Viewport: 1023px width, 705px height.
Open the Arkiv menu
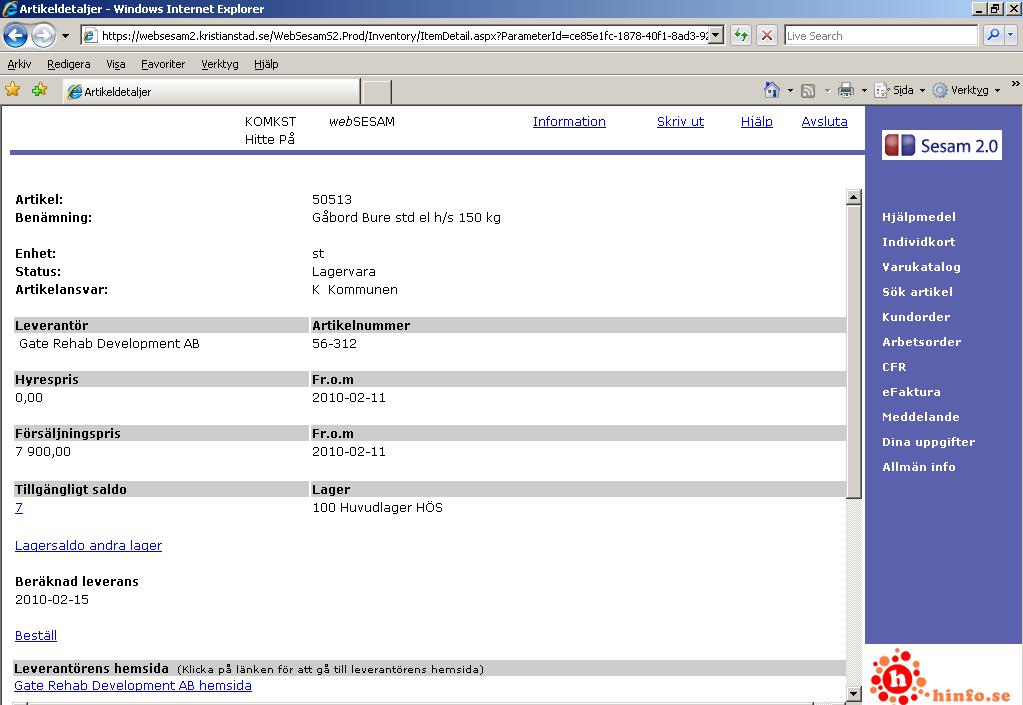pos(19,64)
